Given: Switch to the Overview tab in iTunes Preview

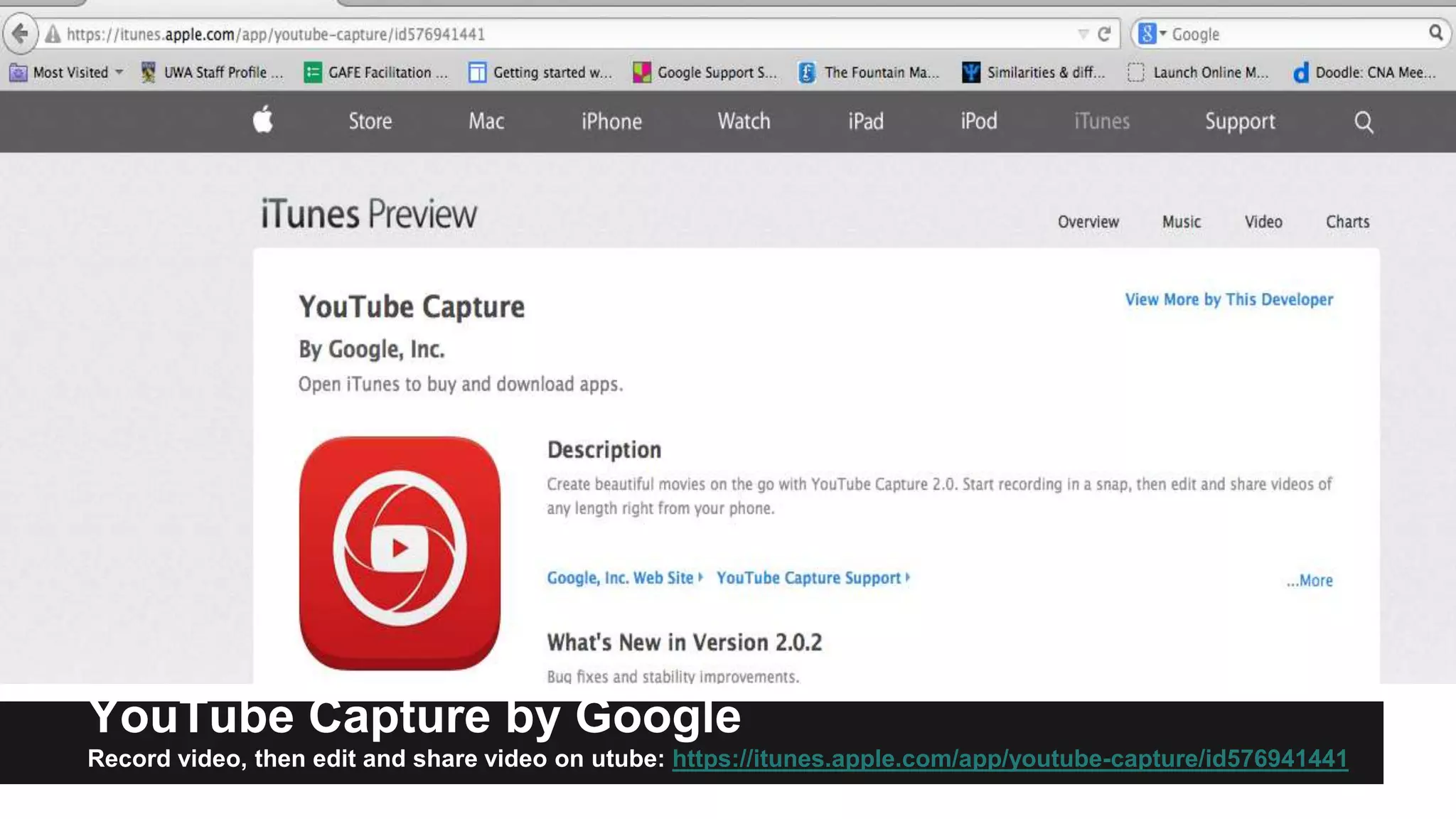Looking at the screenshot, I should point(1088,222).
